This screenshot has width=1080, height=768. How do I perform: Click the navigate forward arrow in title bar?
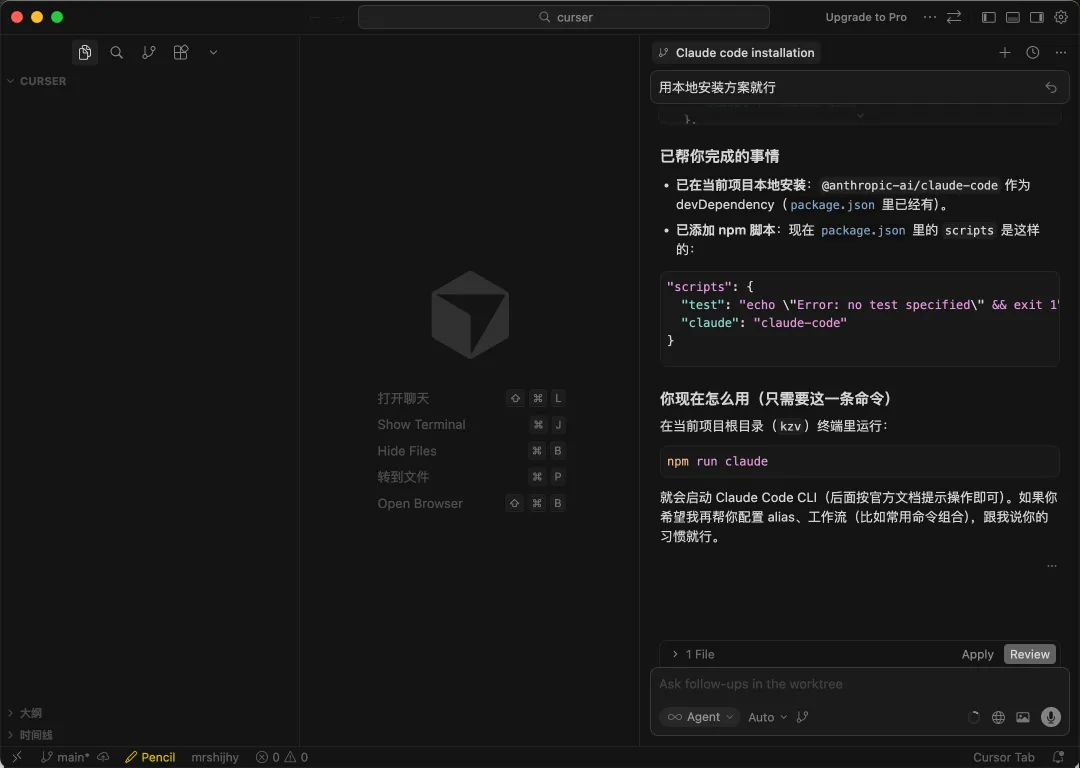338,18
